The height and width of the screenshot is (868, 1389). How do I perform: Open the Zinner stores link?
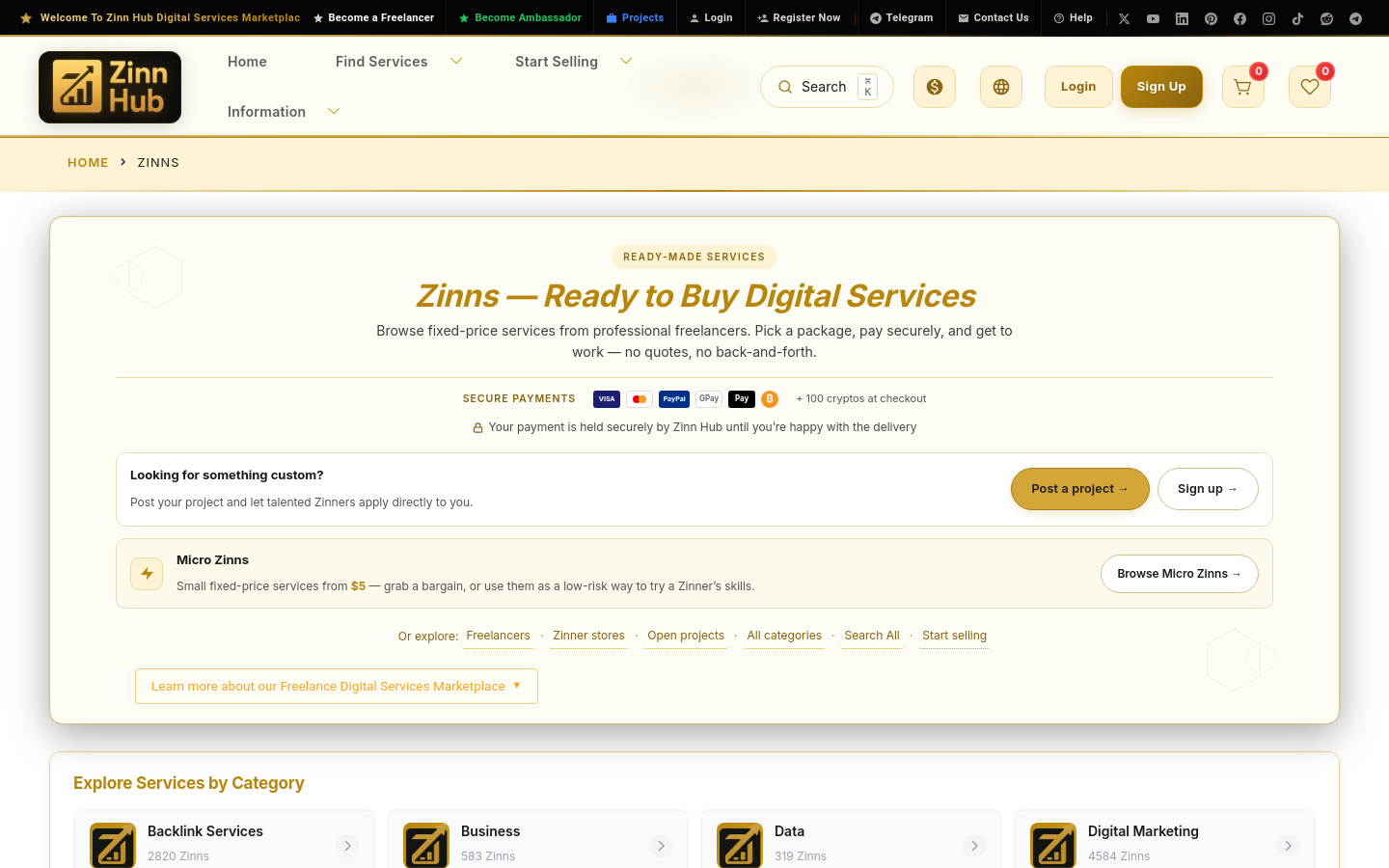coord(588,636)
